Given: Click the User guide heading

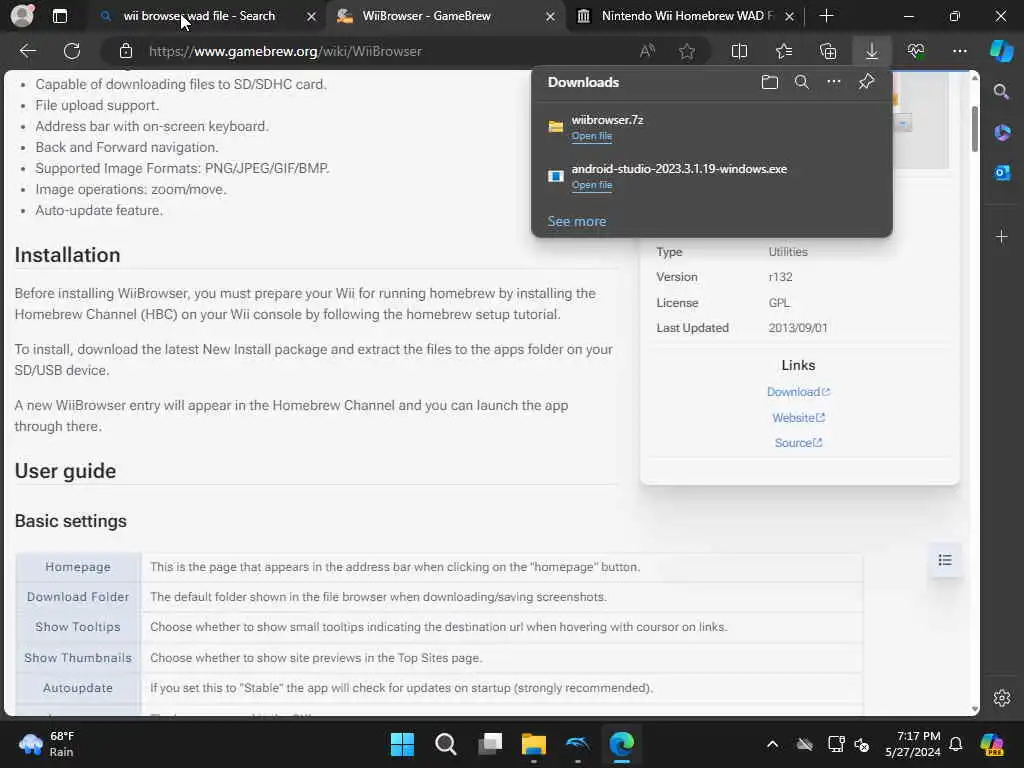Looking at the screenshot, I should (x=65, y=471).
